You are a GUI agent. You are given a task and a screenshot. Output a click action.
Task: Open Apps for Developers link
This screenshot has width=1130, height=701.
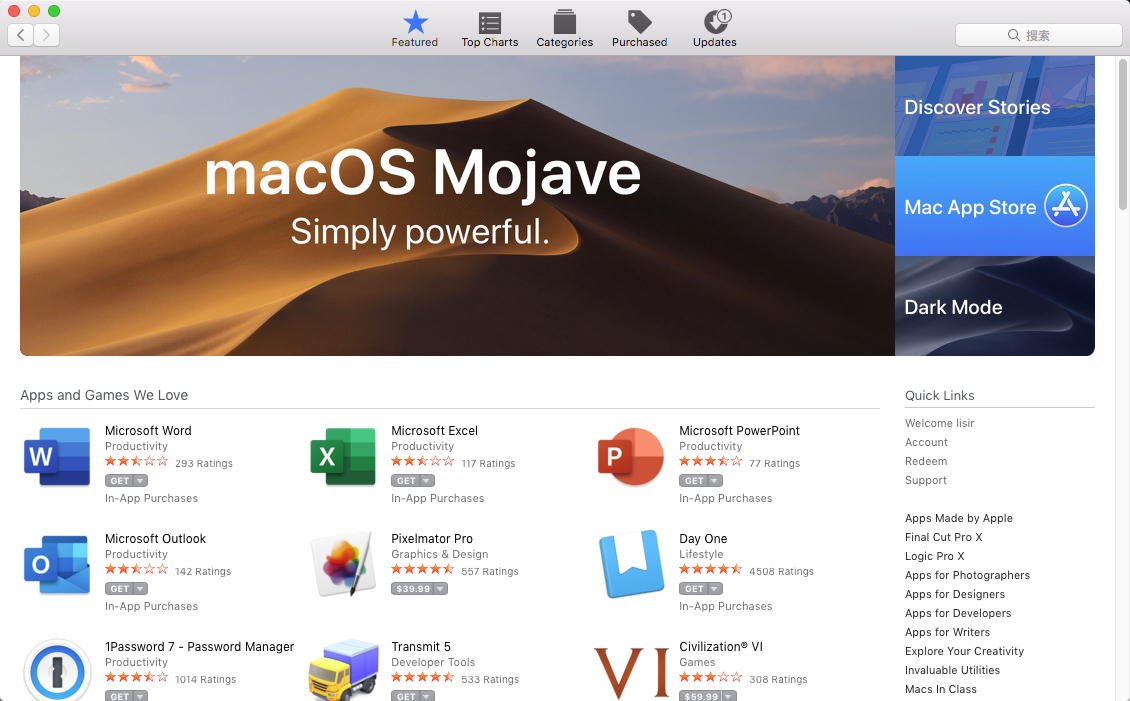958,613
